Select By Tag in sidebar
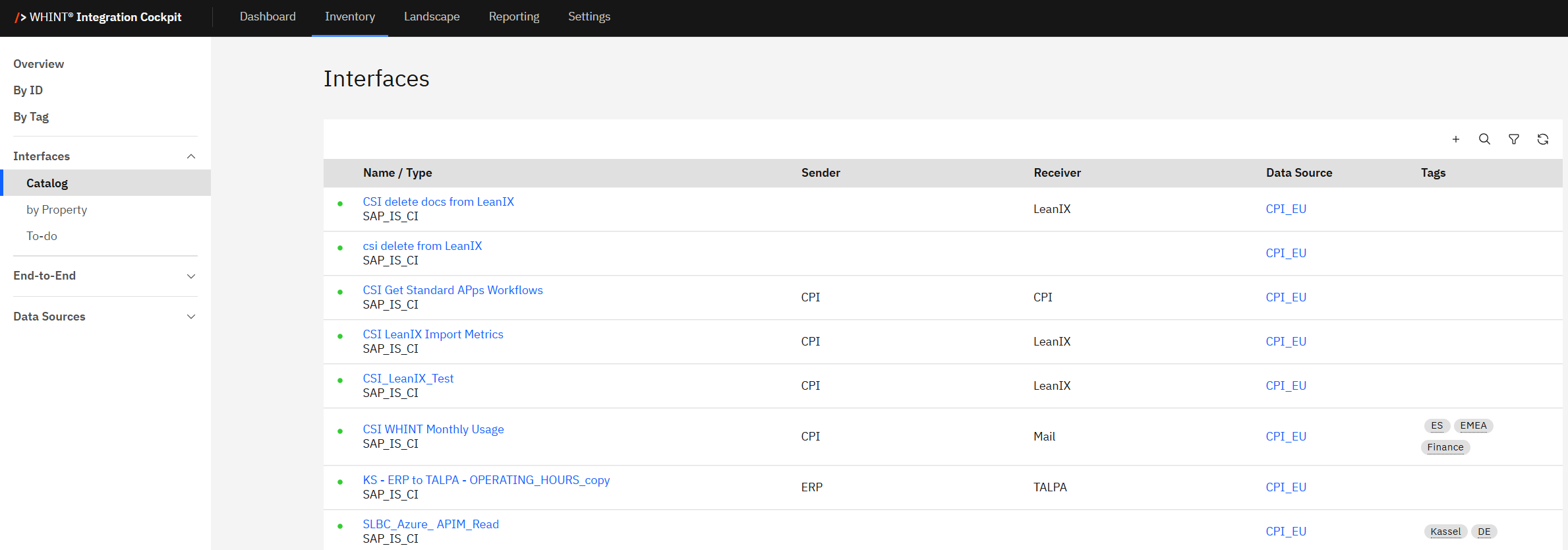The image size is (1568, 550). [31, 117]
